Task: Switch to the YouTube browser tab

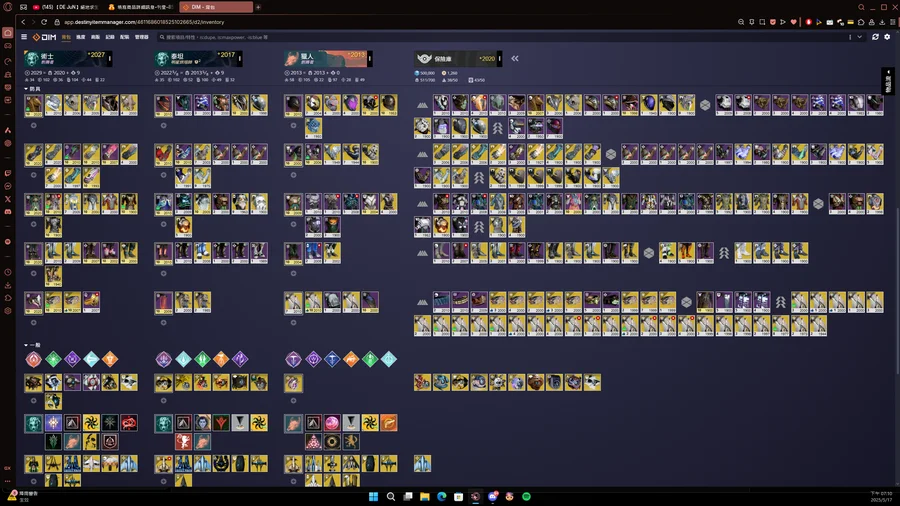Action: 67,7
